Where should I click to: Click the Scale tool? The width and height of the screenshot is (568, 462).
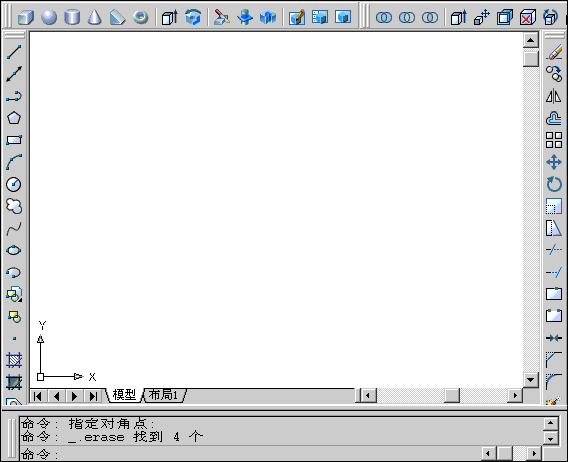coord(554,206)
